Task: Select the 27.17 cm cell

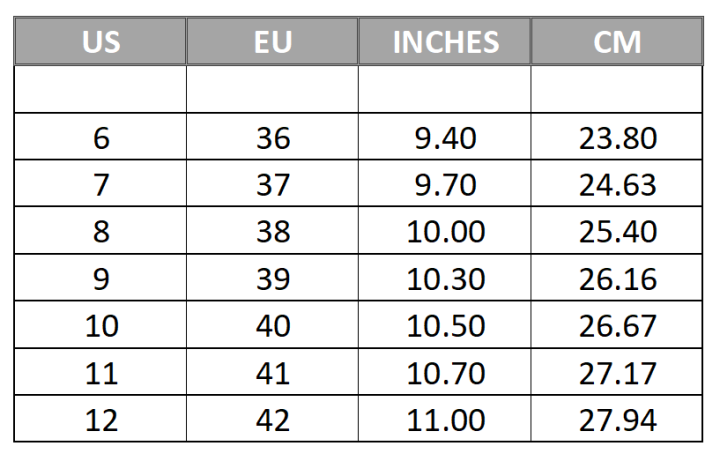Action: (617, 372)
